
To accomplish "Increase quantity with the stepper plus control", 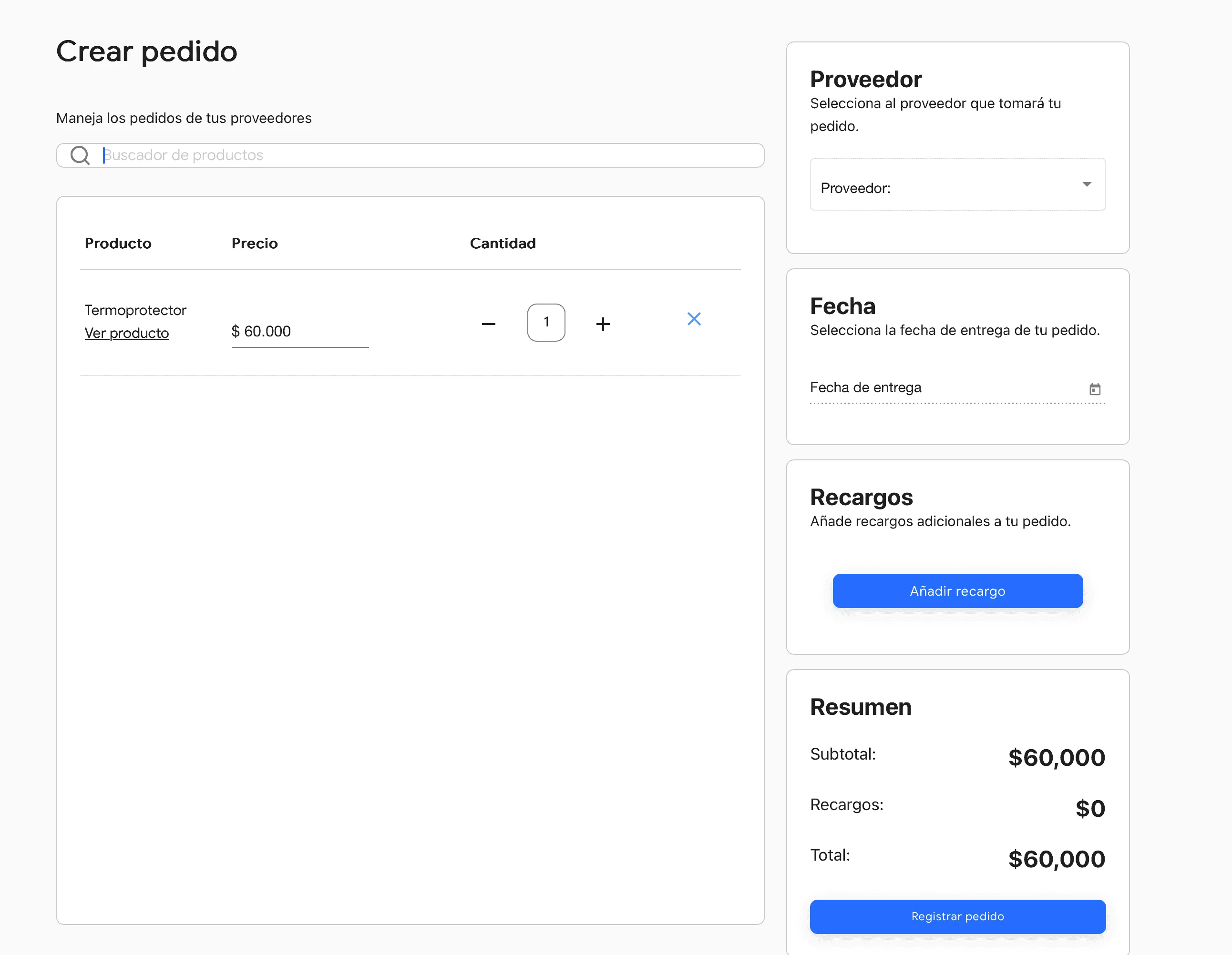I will click(603, 323).
